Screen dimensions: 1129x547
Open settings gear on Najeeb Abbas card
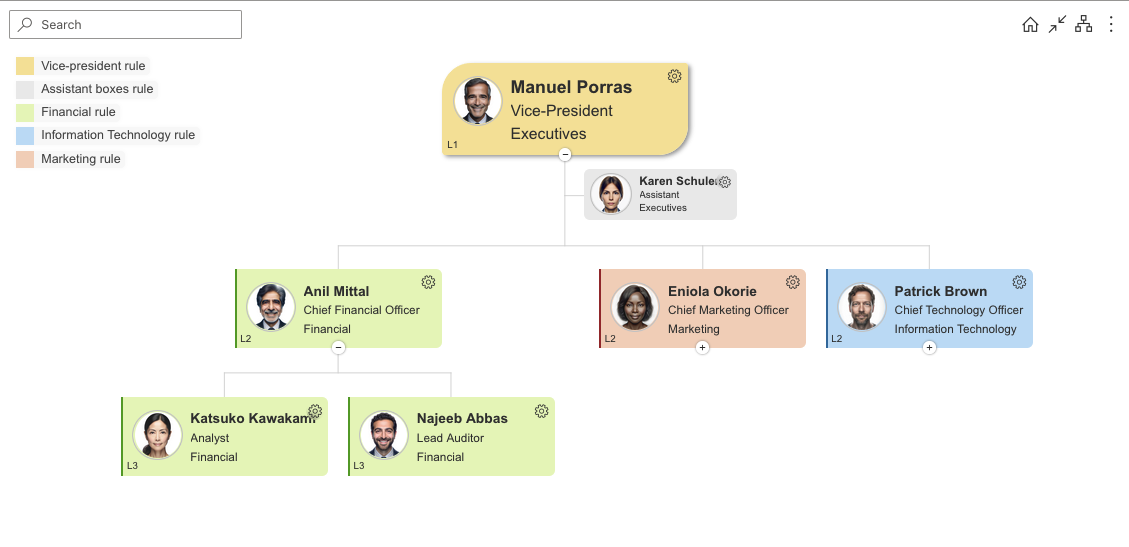(542, 411)
